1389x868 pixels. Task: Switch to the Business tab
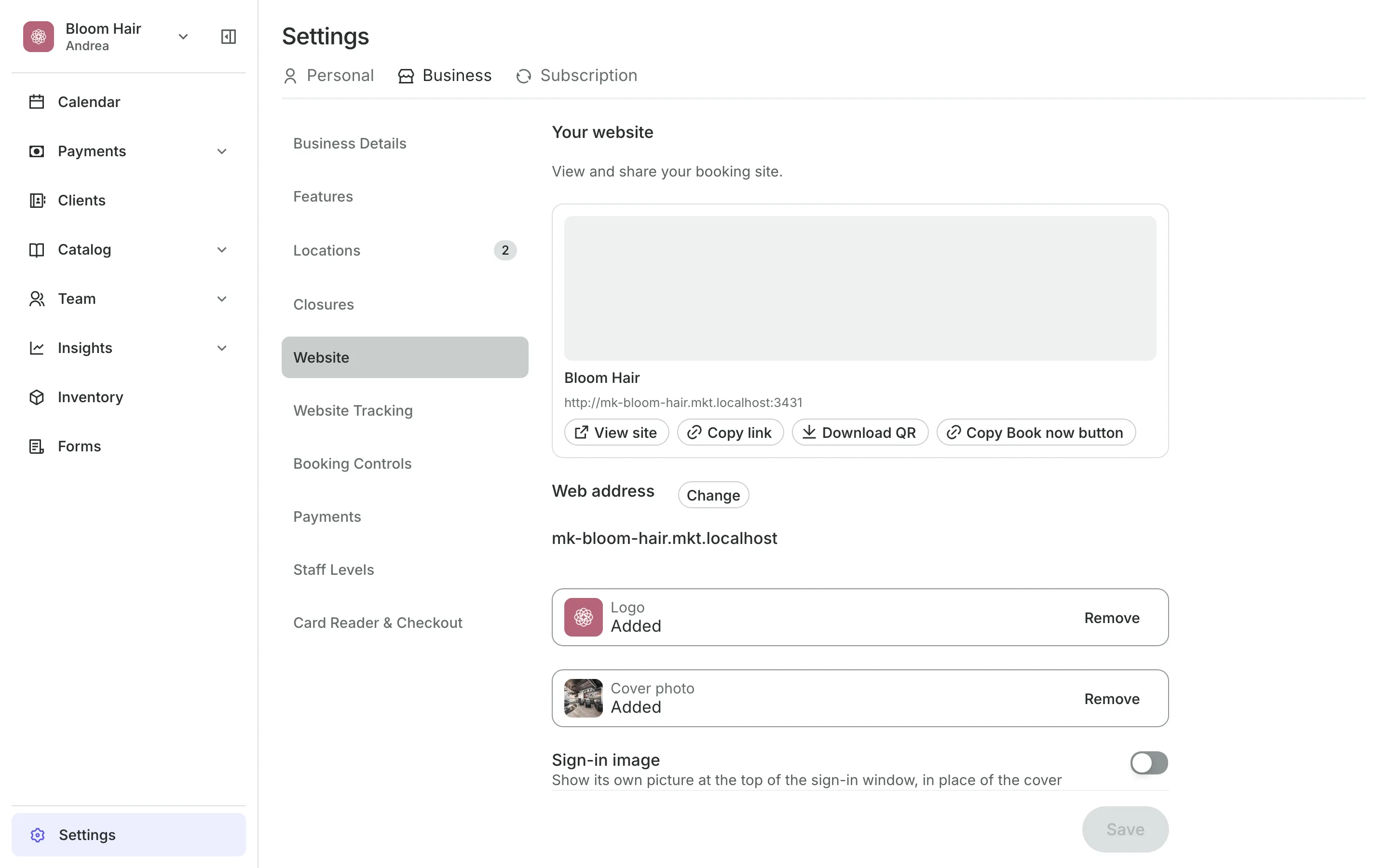pos(445,75)
